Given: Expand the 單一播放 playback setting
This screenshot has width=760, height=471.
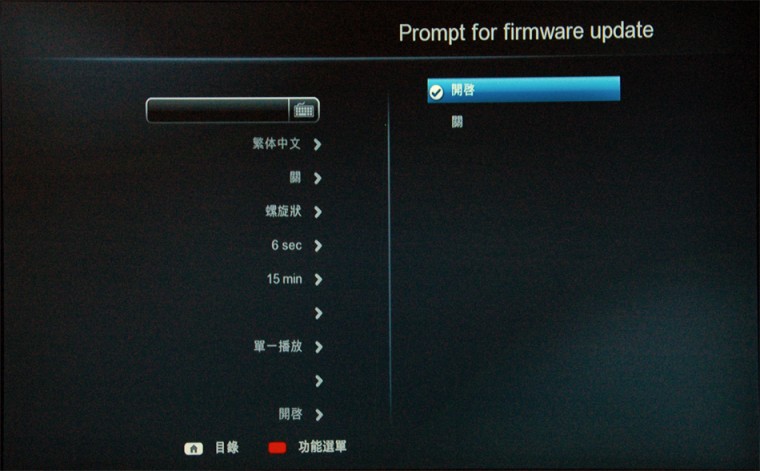Looking at the screenshot, I should click(x=318, y=347).
